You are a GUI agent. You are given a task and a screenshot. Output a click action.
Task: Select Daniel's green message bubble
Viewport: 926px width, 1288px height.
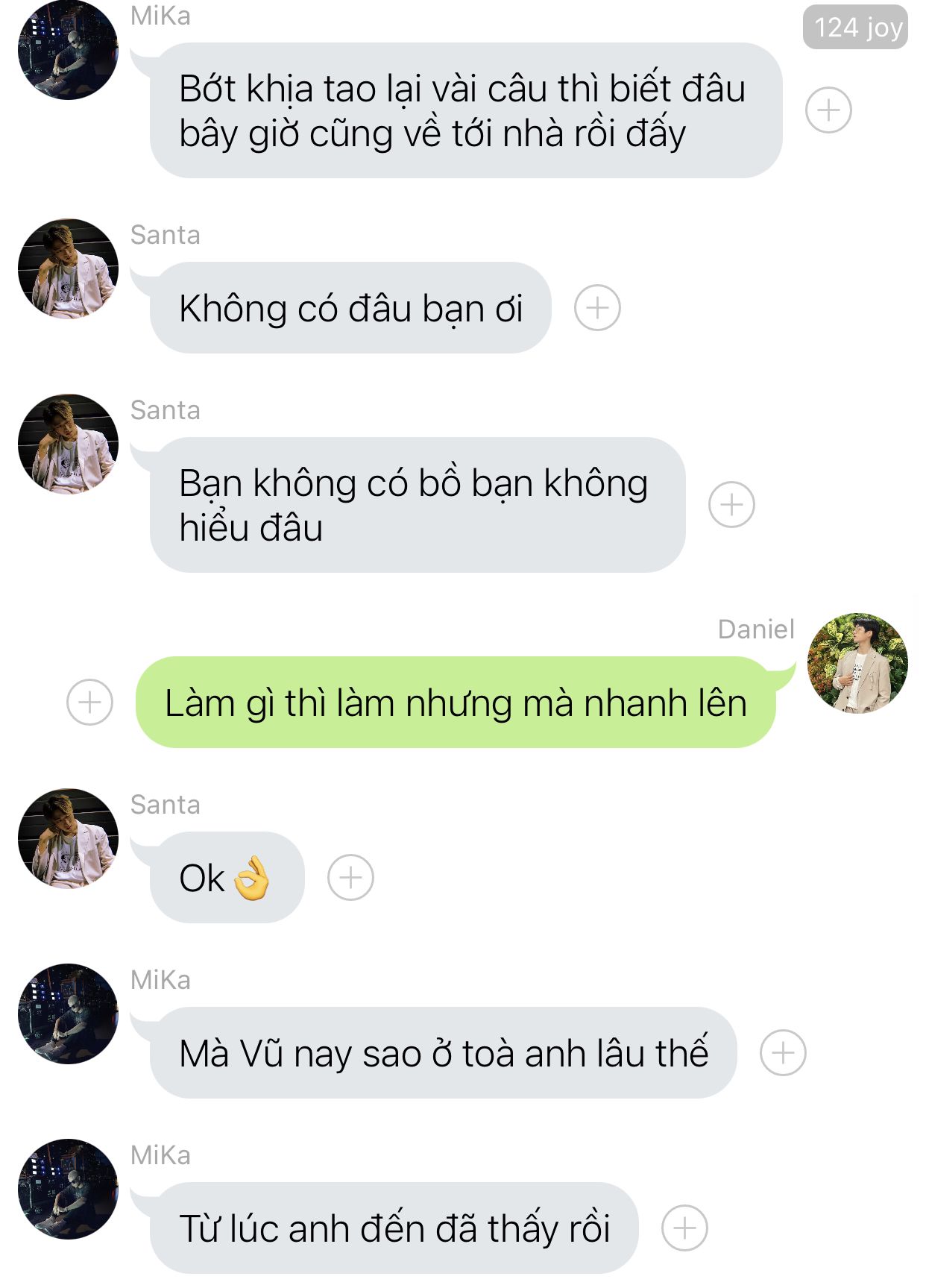pos(456,702)
